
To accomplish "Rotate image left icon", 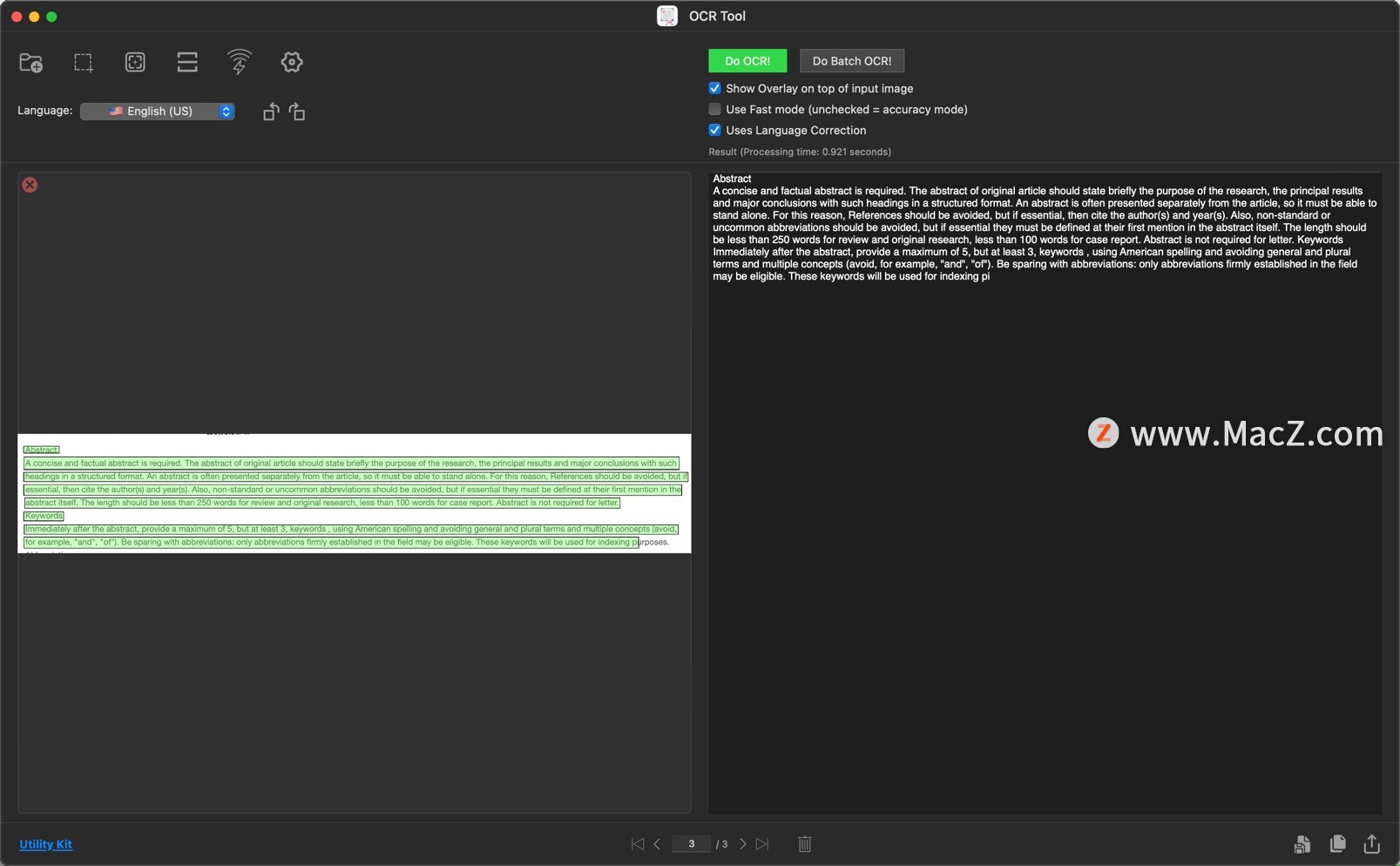I will coord(271,112).
